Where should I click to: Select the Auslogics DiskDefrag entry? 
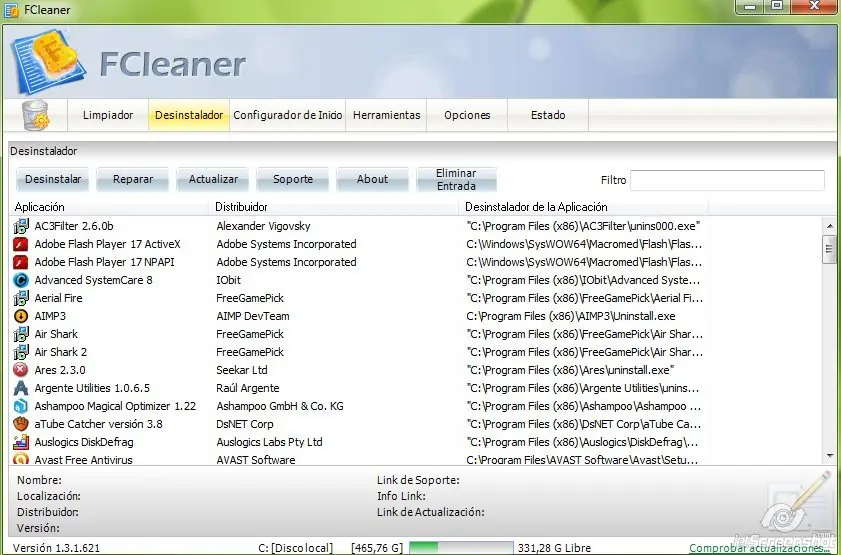84,442
